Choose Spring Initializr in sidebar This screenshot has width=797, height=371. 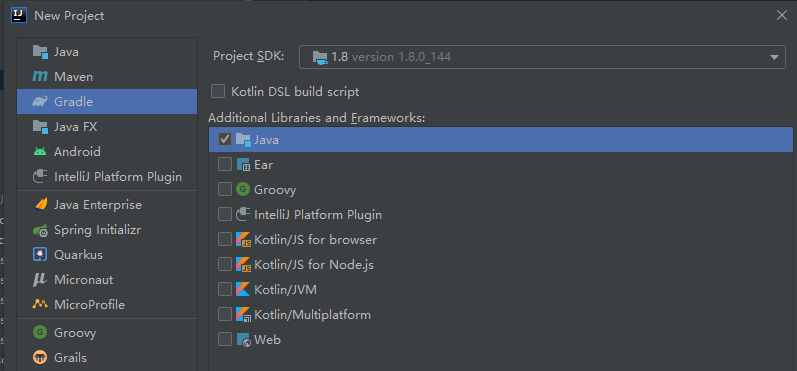[x=107, y=230]
